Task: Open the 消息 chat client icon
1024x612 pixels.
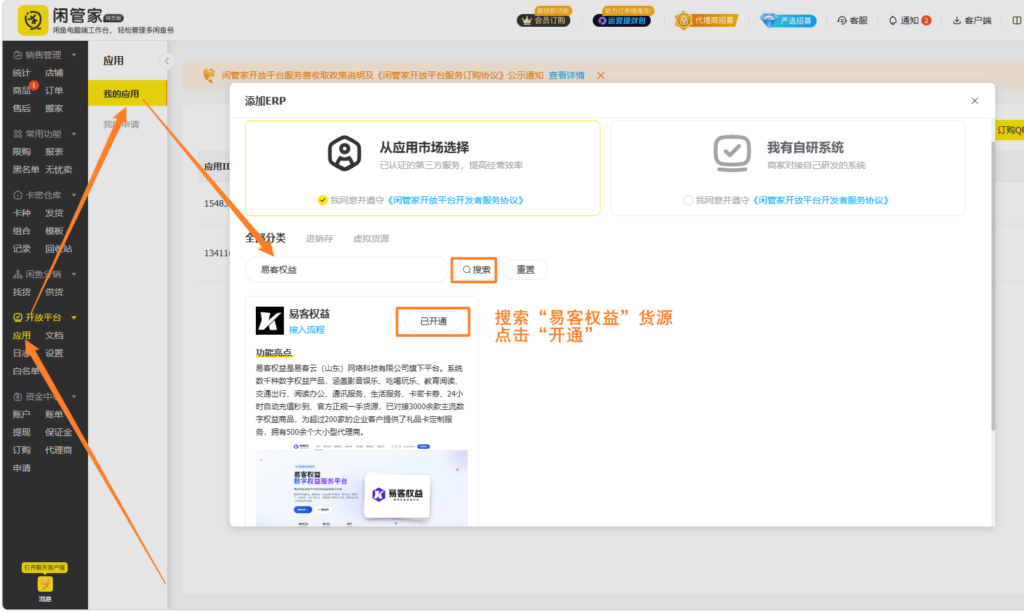Action: coord(44,584)
